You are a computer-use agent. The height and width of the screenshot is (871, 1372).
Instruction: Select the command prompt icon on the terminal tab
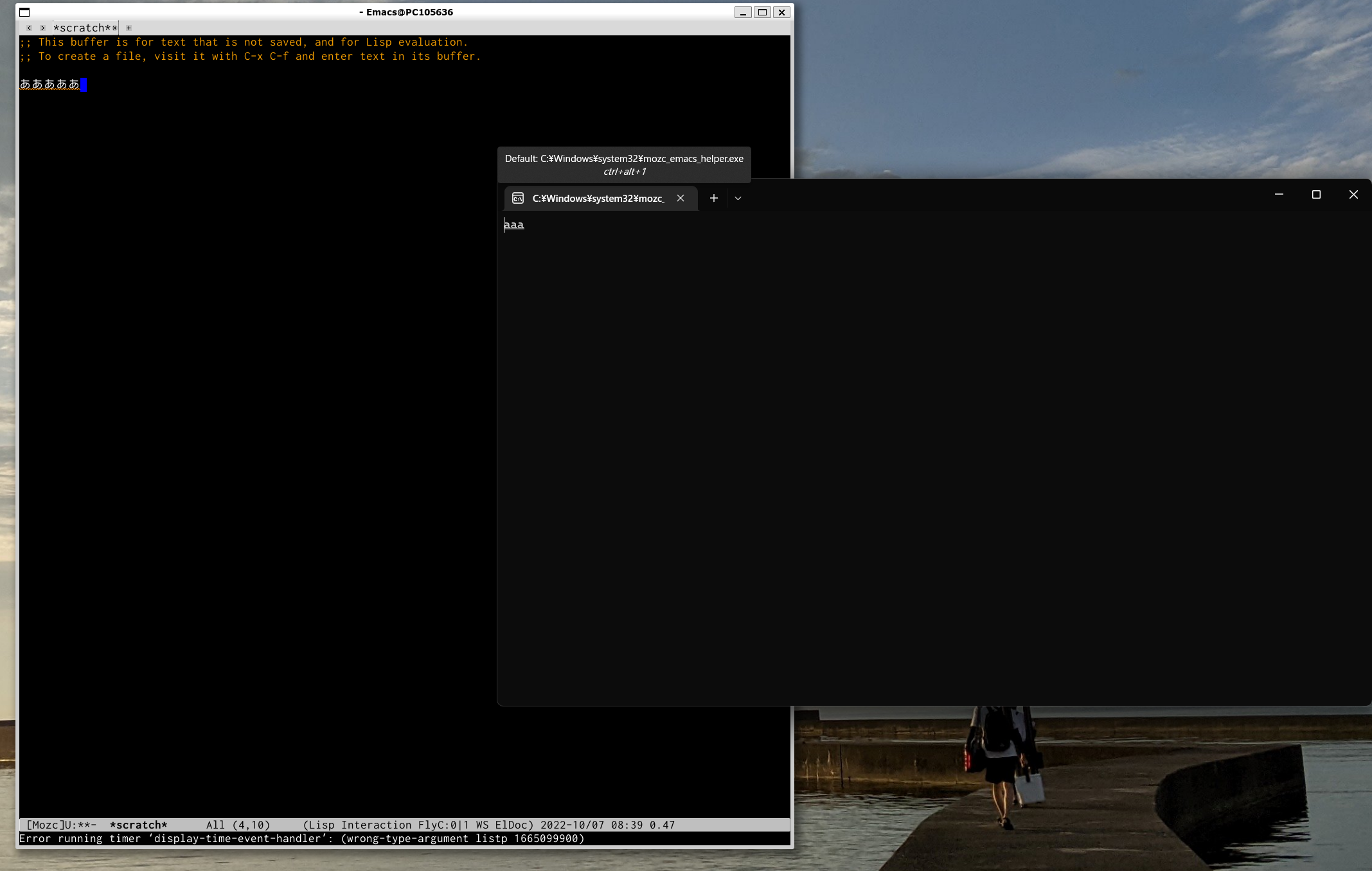[x=517, y=198]
